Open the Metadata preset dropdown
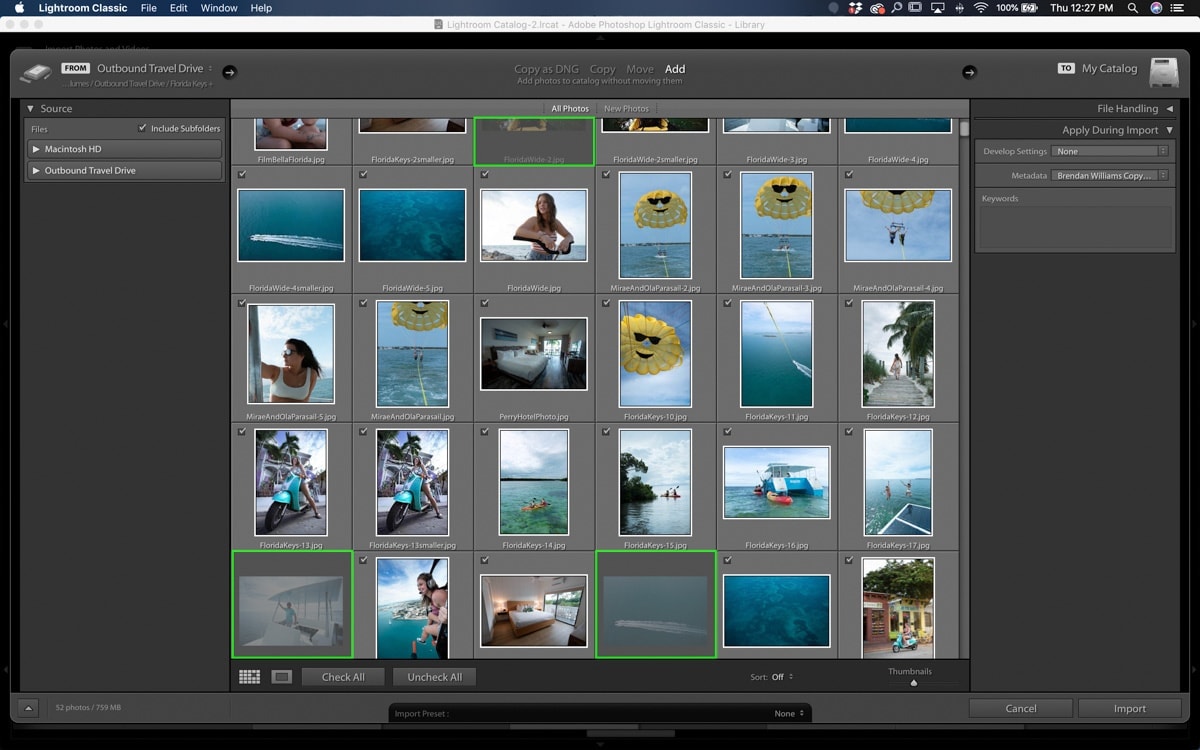 point(1110,175)
